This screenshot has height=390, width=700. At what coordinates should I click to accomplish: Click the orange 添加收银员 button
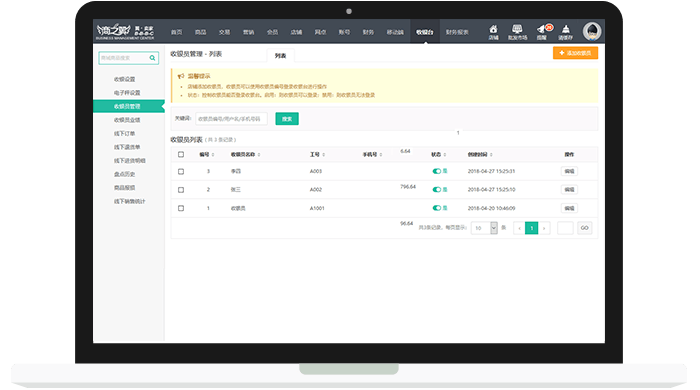575,53
